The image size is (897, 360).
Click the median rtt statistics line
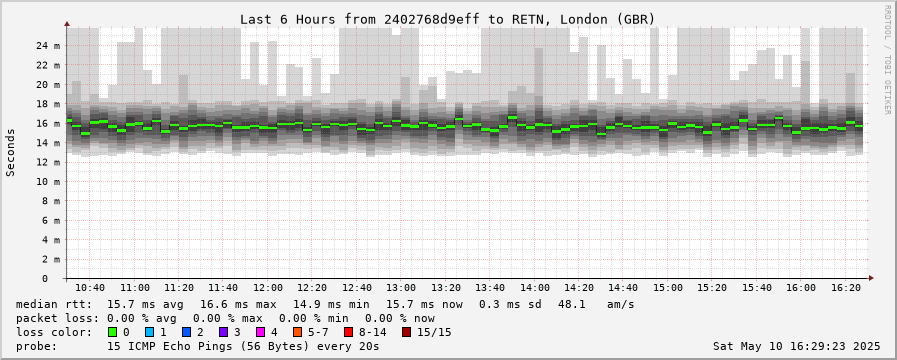[325, 304]
